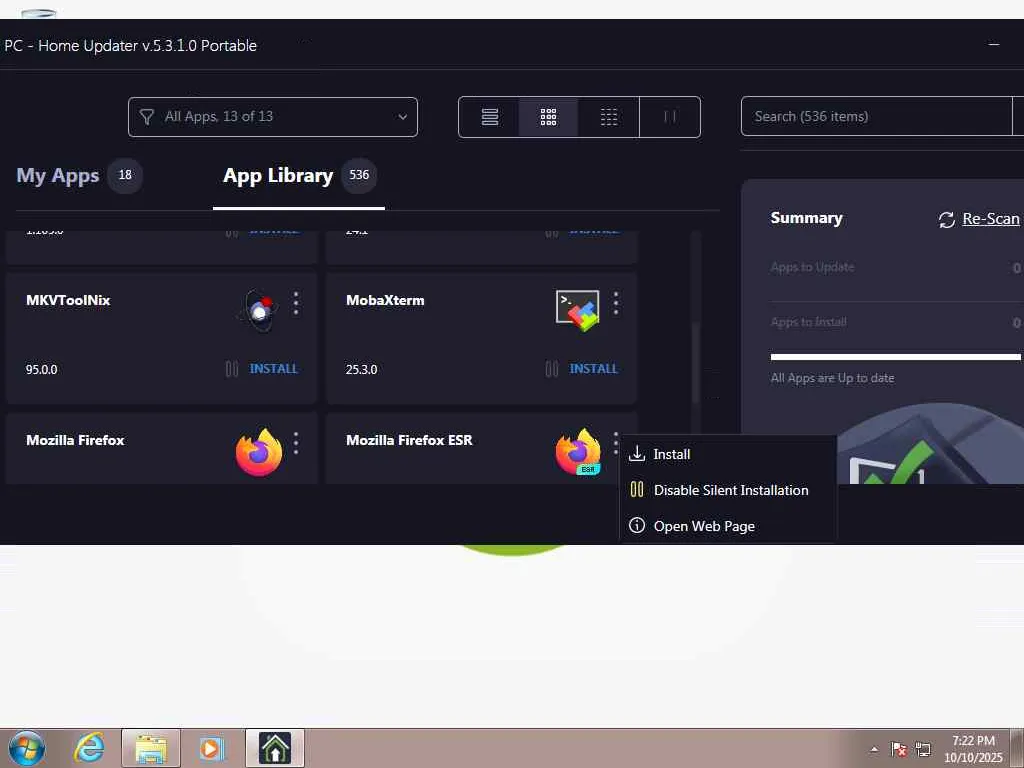Open MobaXterm three-dot menu
Screen dimensions: 1024x768
(616, 304)
